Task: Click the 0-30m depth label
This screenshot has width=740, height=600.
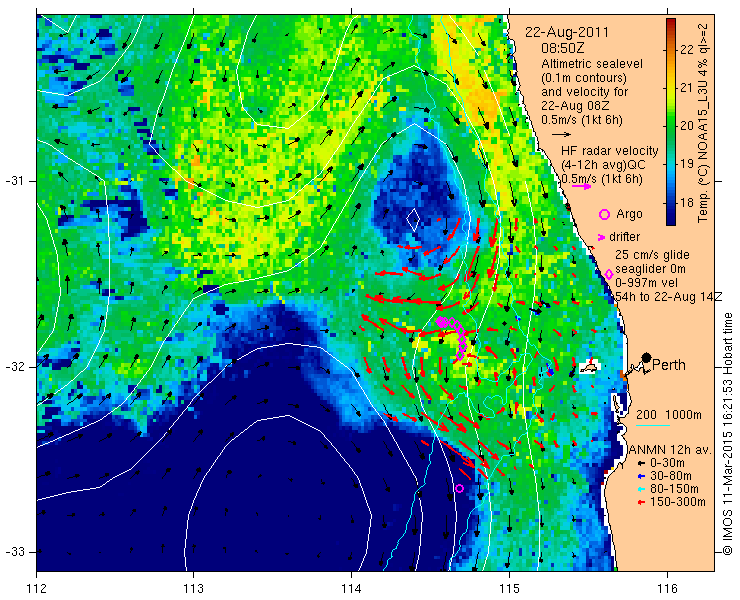Action: click(x=667, y=463)
